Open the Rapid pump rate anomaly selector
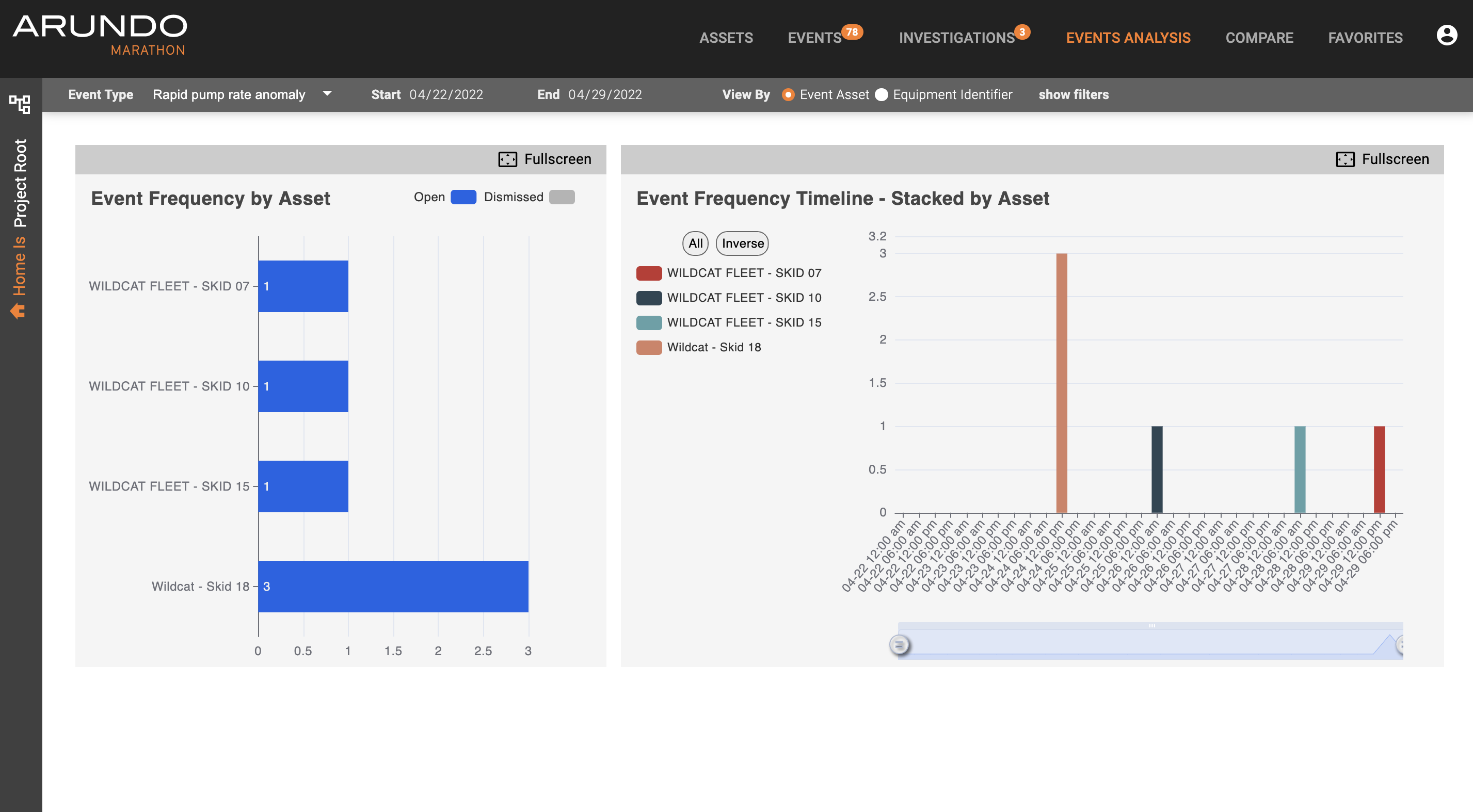 (x=229, y=95)
